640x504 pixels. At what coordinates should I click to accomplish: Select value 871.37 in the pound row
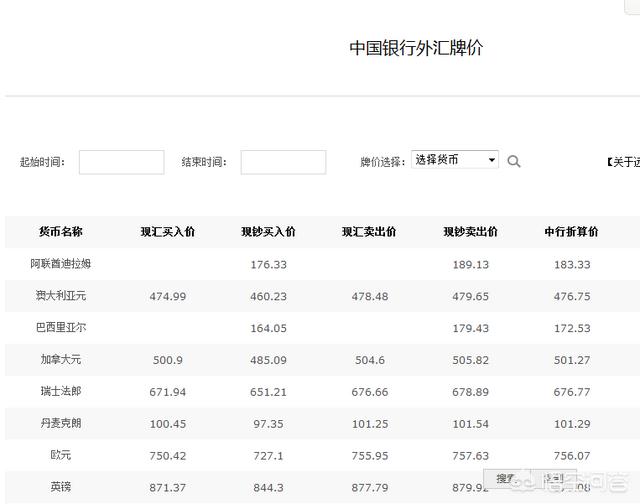168,488
